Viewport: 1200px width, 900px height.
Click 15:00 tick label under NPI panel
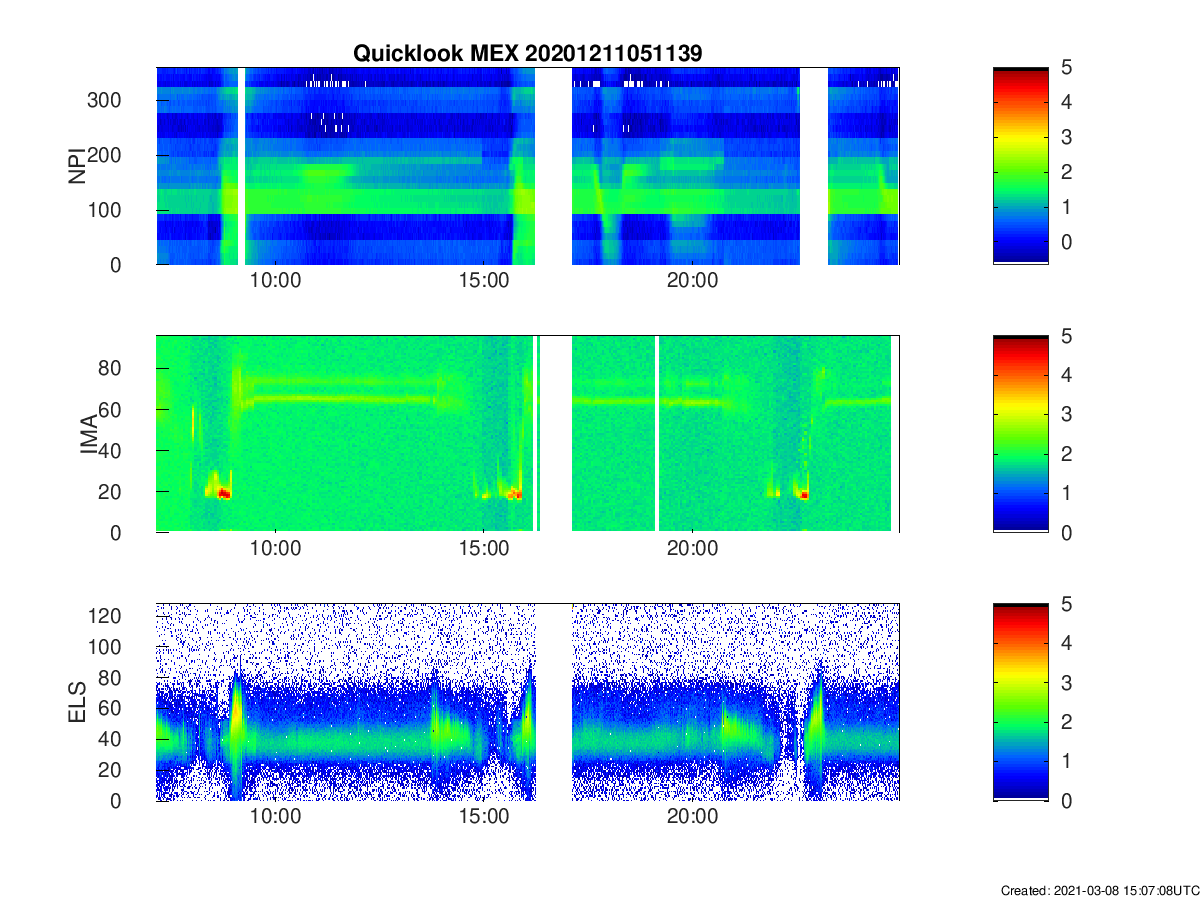click(483, 281)
